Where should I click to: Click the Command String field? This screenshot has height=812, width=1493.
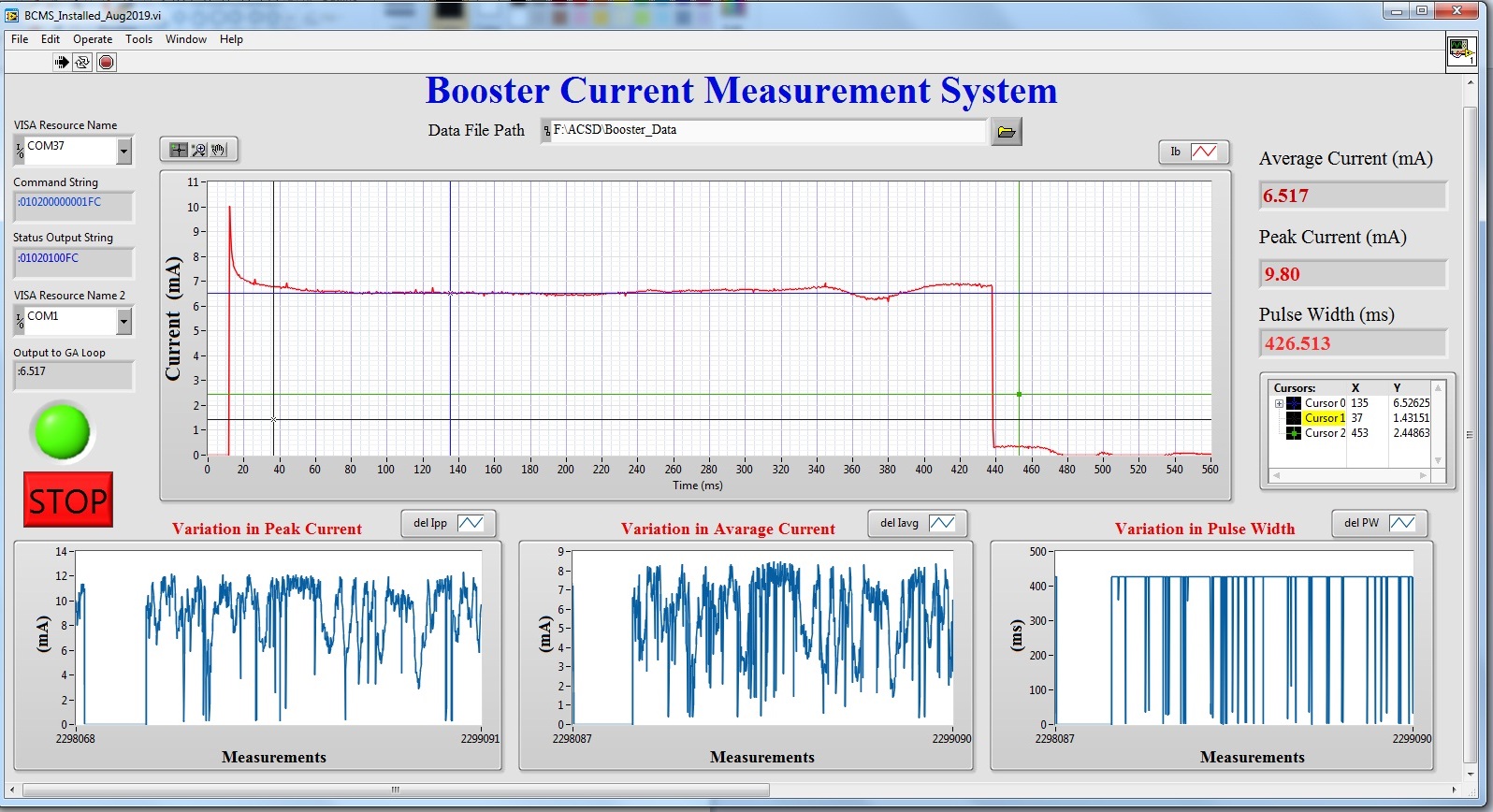74,206
